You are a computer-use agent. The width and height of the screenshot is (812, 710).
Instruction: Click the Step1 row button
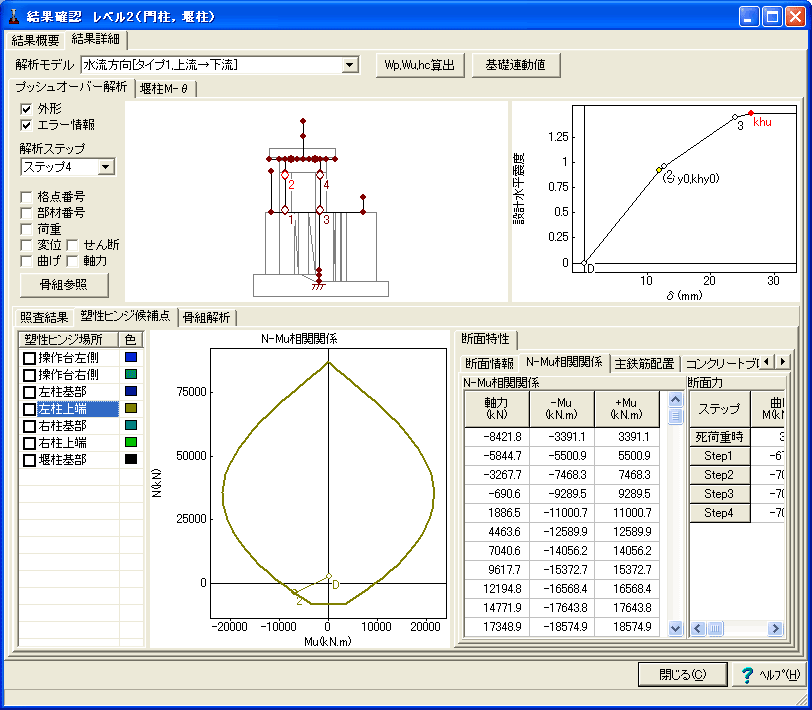(719, 456)
